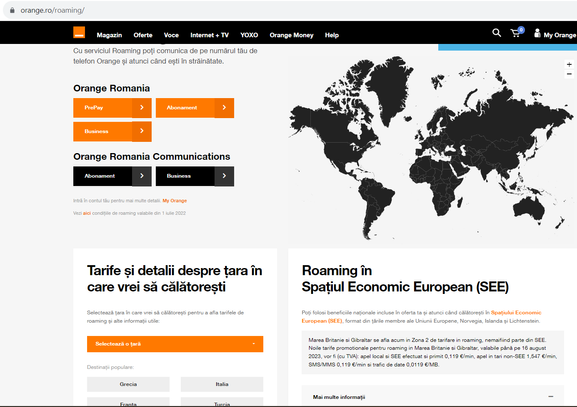Open the search magnifier icon
This screenshot has height=407, width=577.
(x=496, y=33)
